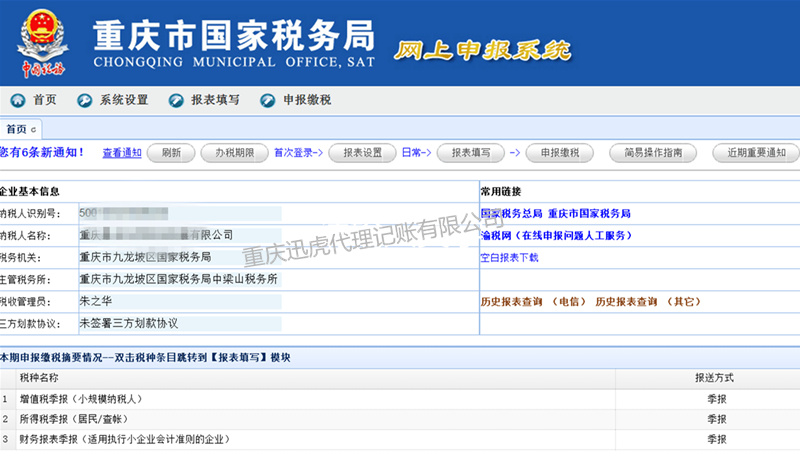The image size is (800, 467).
Task: Open the 首页 menu item
Action: tap(45, 100)
